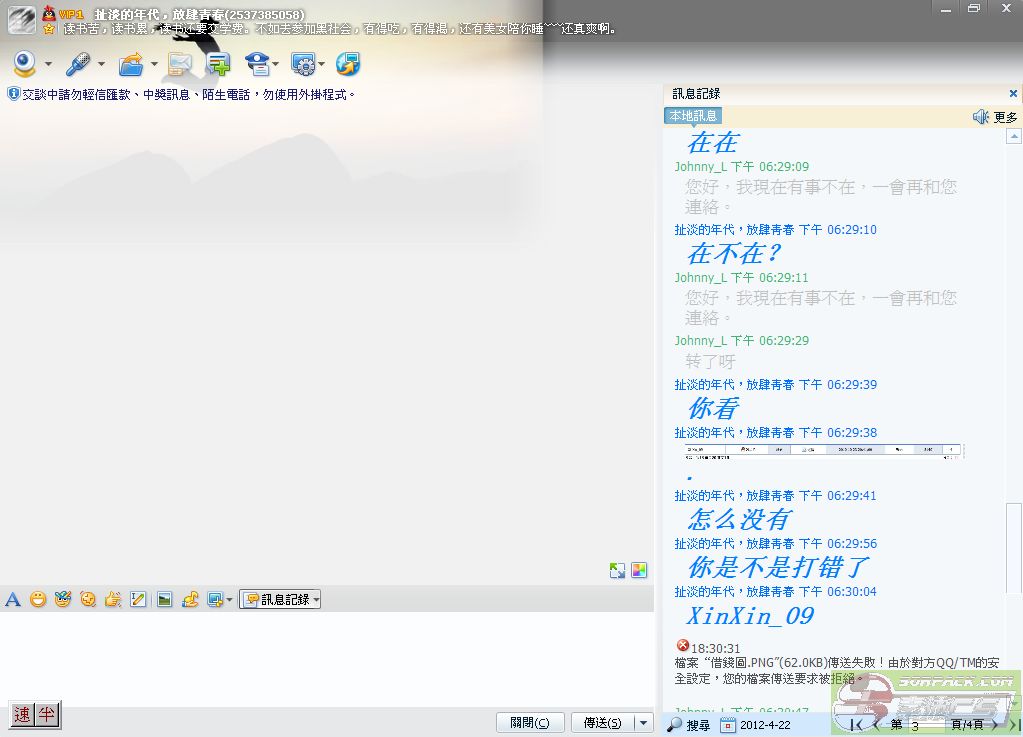Open the 訊息記錄 dropdown in the toolbar

[280, 600]
